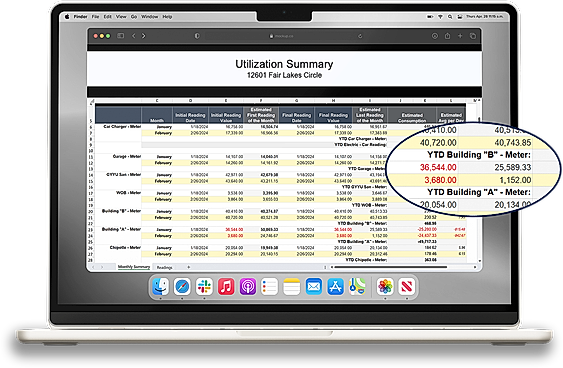This screenshot has height=368, width=563.
Task: Open Control Center in menu bar
Action: (460, 17)
